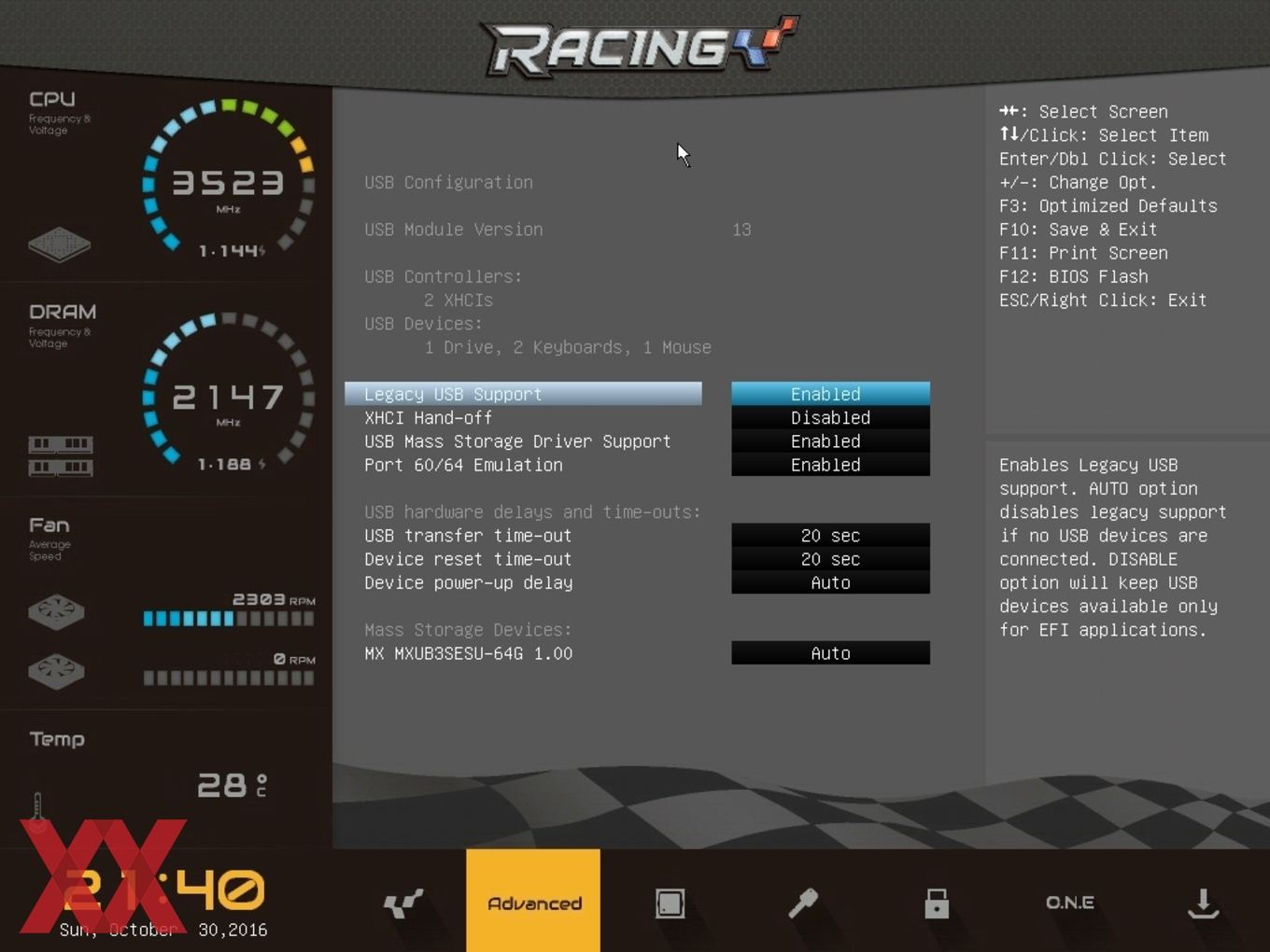Open the Save & Exit download icon
The image size is (1270, 952).
pos(1203,903)
